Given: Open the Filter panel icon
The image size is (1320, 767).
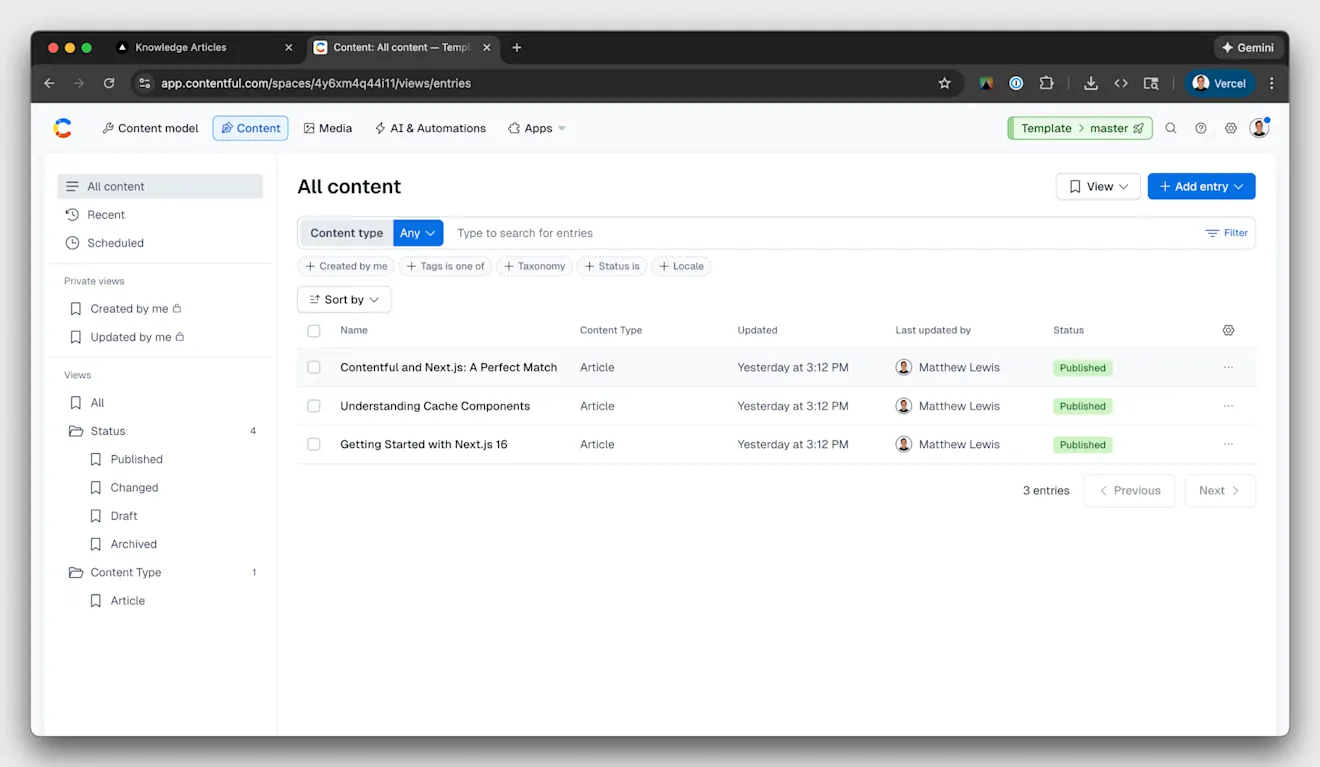Looking at the screenshot, I should (x=1226, y=233).
